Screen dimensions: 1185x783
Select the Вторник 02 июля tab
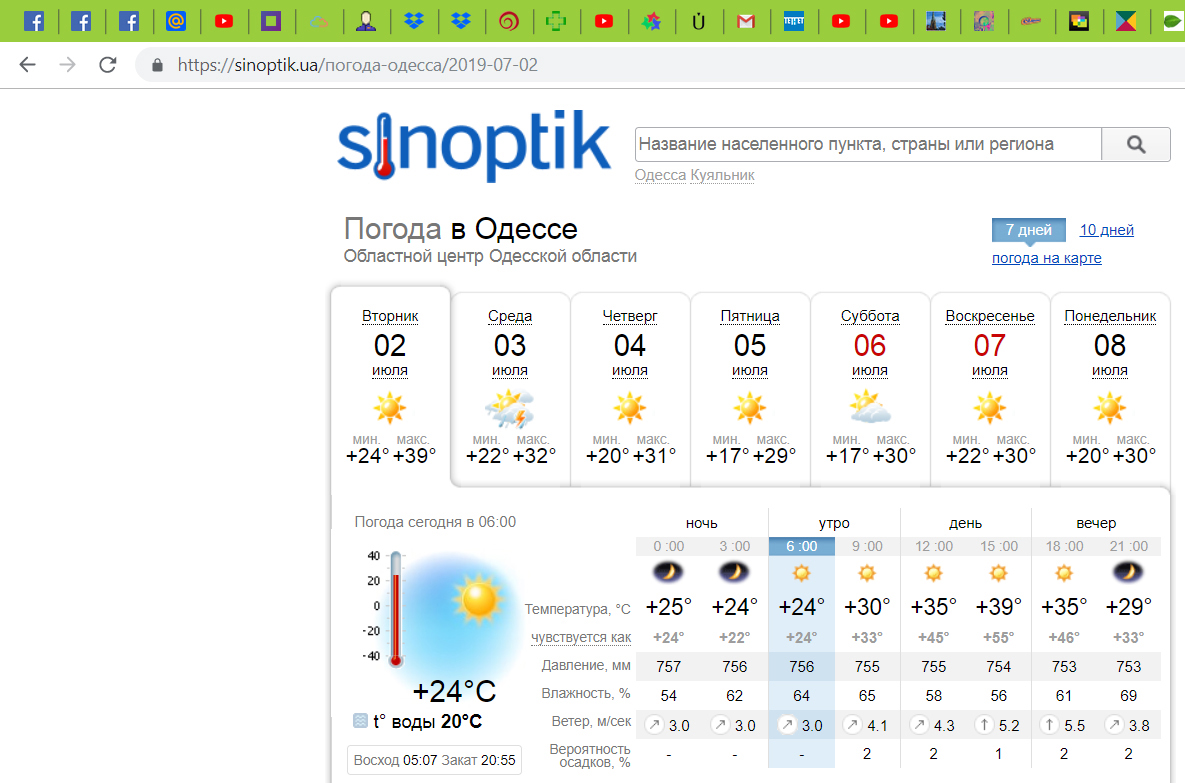(391, 387)
